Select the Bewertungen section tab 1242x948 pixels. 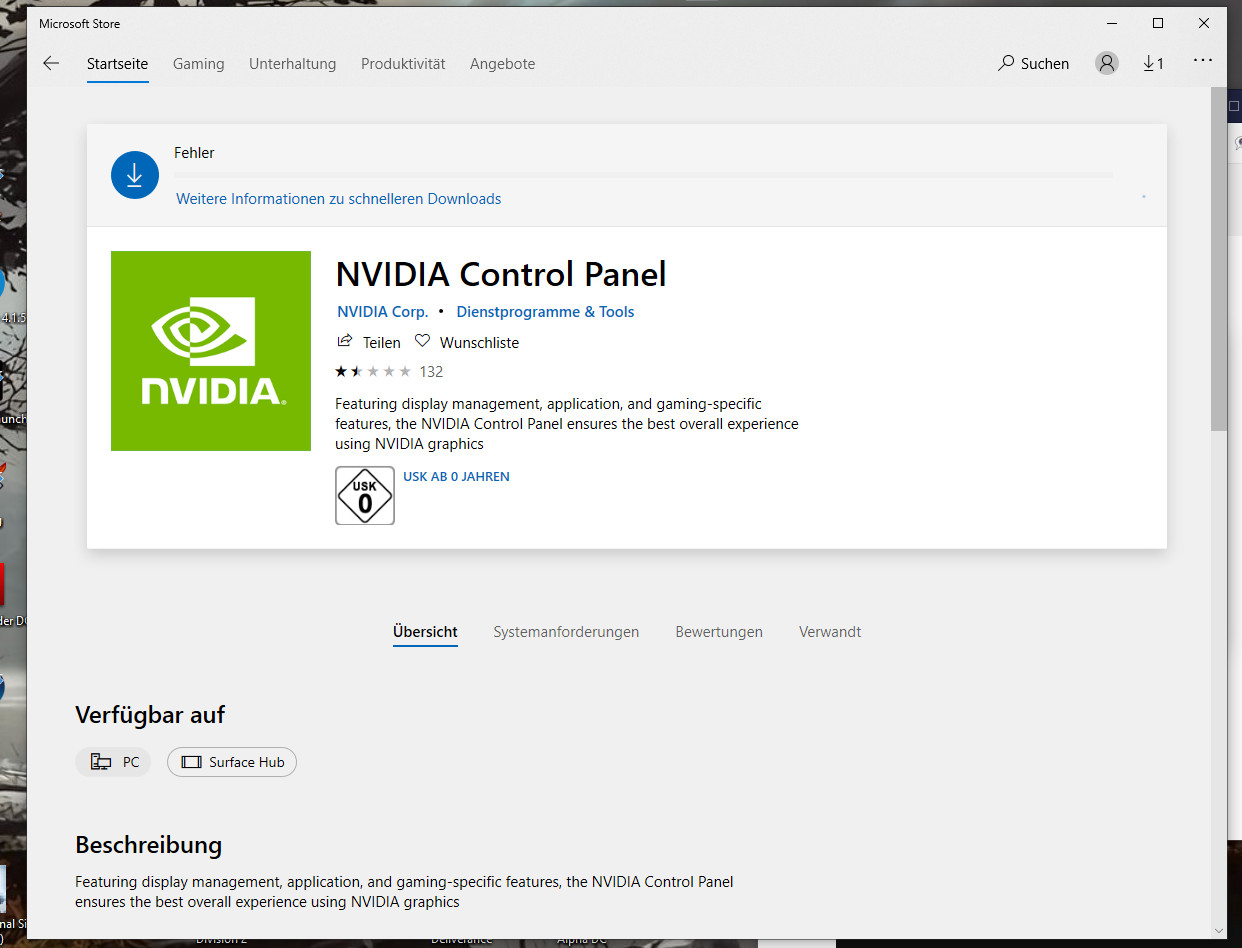pyautogui.click(x=719, y=632)
